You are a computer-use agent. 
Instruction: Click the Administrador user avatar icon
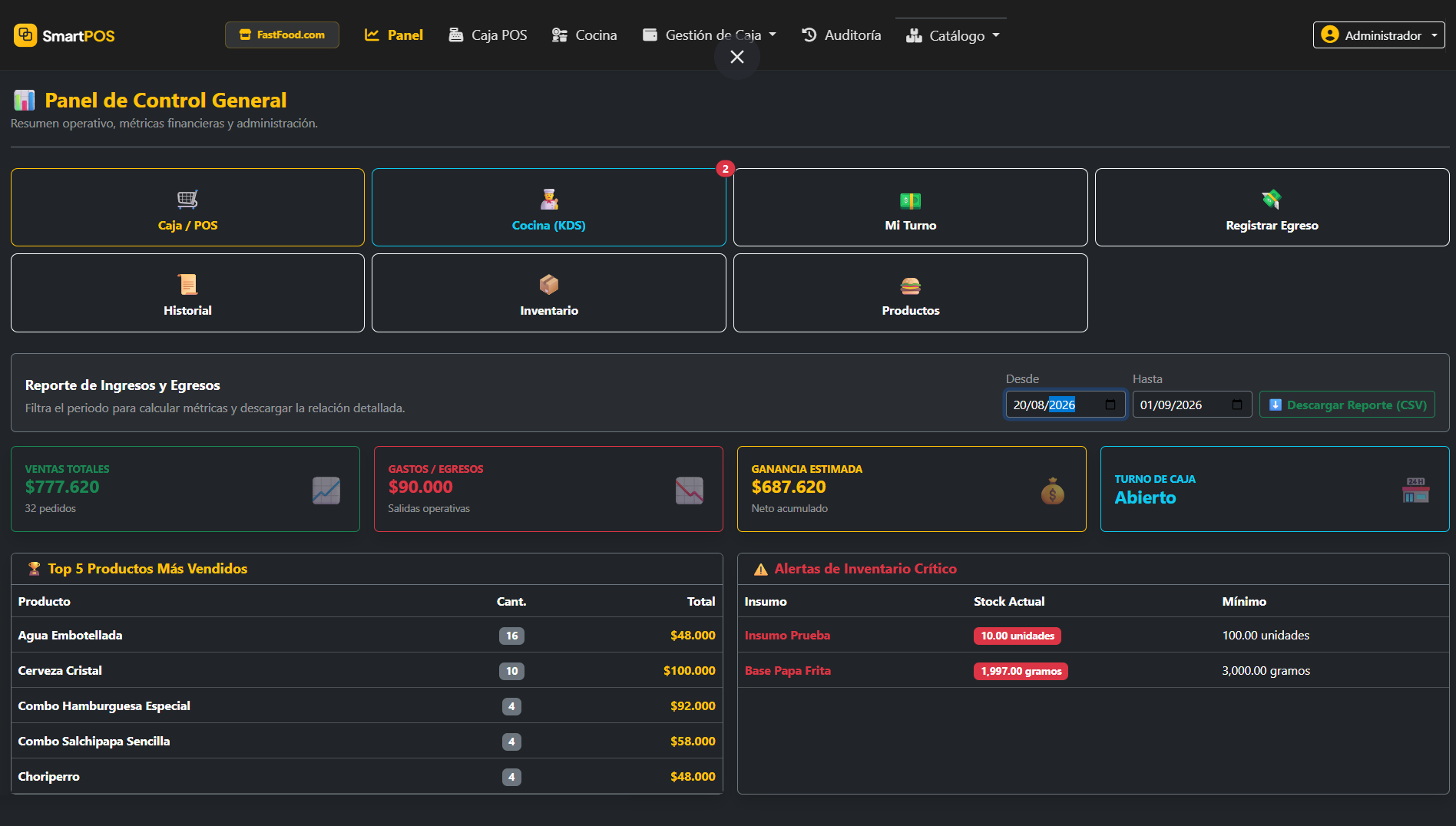[1330, 35]
